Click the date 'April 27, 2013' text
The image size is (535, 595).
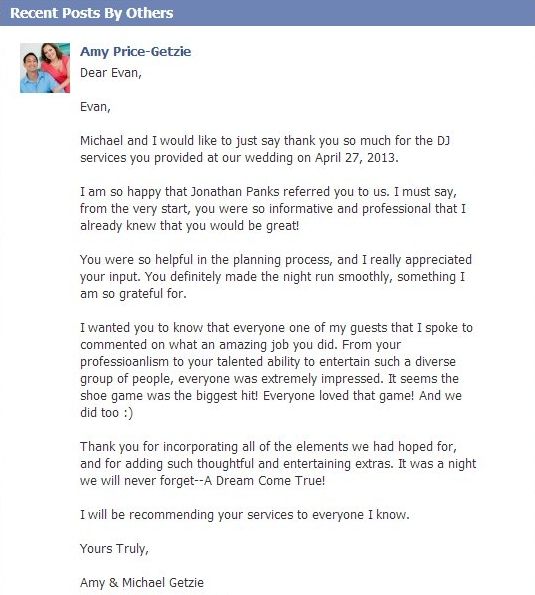click(x=356, y=157)
